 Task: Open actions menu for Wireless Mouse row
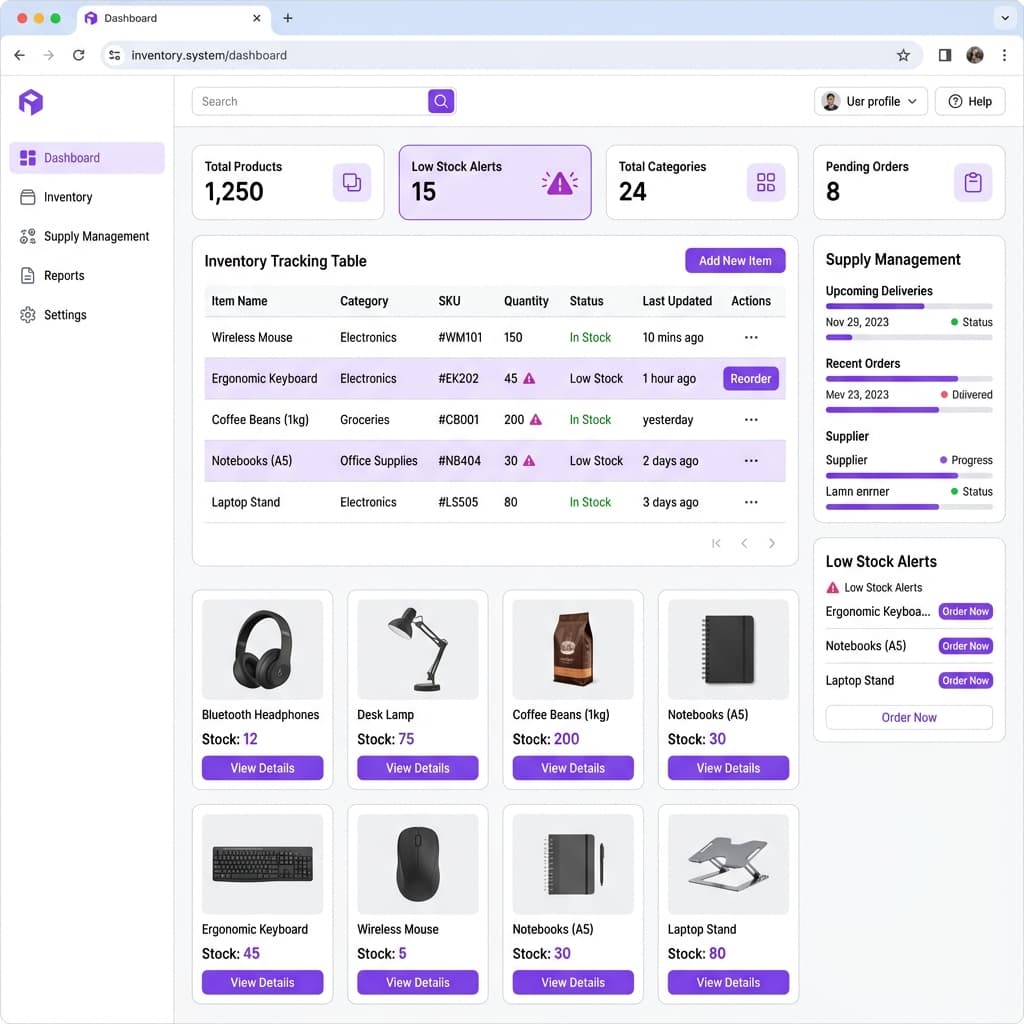click(751, 338)
